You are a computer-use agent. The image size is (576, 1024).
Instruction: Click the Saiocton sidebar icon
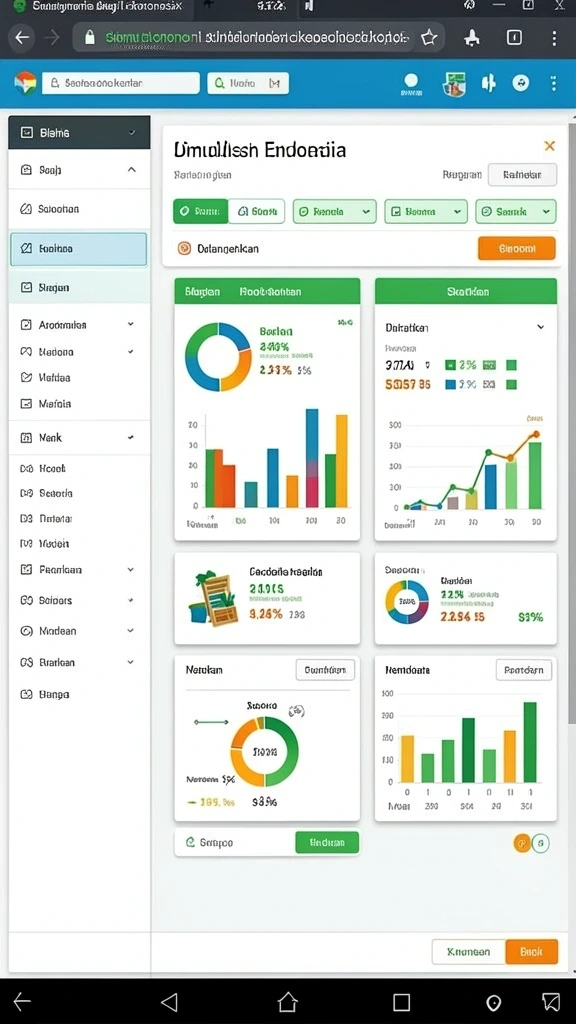pyautogui.click(x=26, y=209)
